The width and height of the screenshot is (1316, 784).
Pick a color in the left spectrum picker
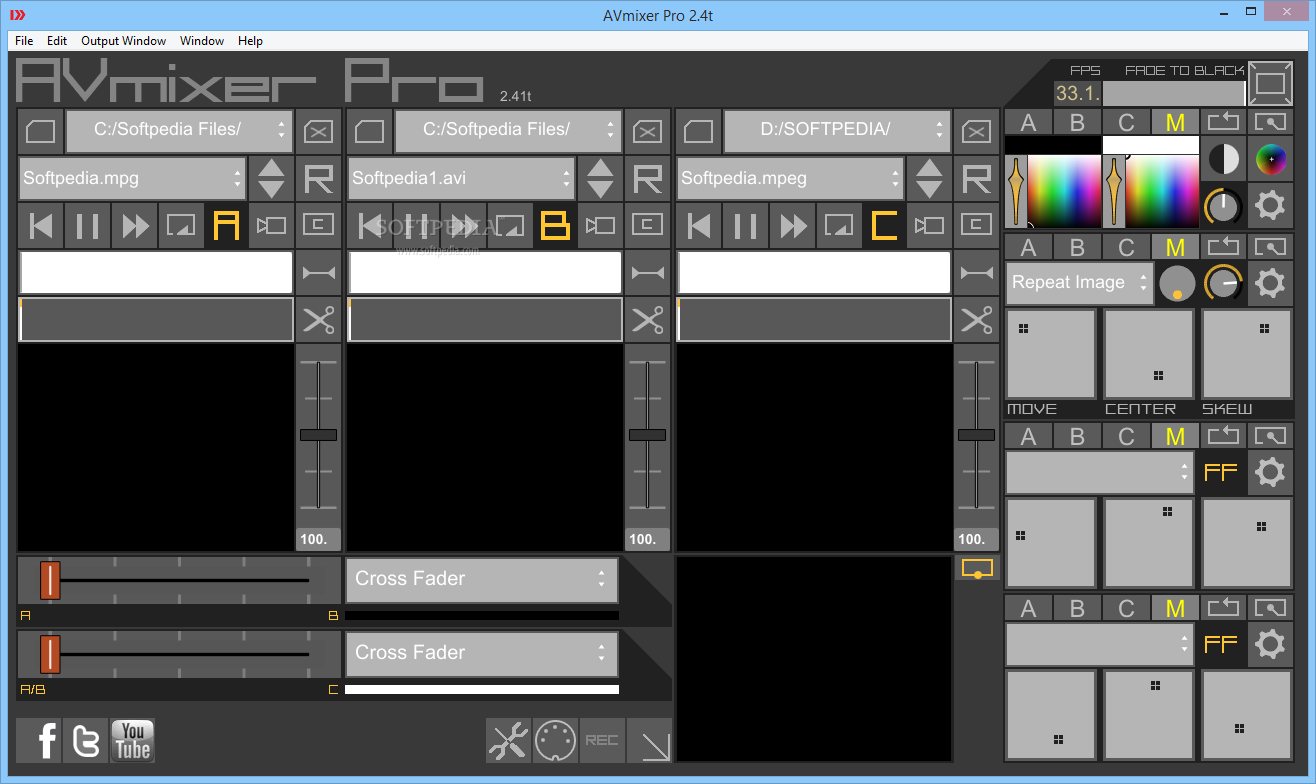[1062, 191]
